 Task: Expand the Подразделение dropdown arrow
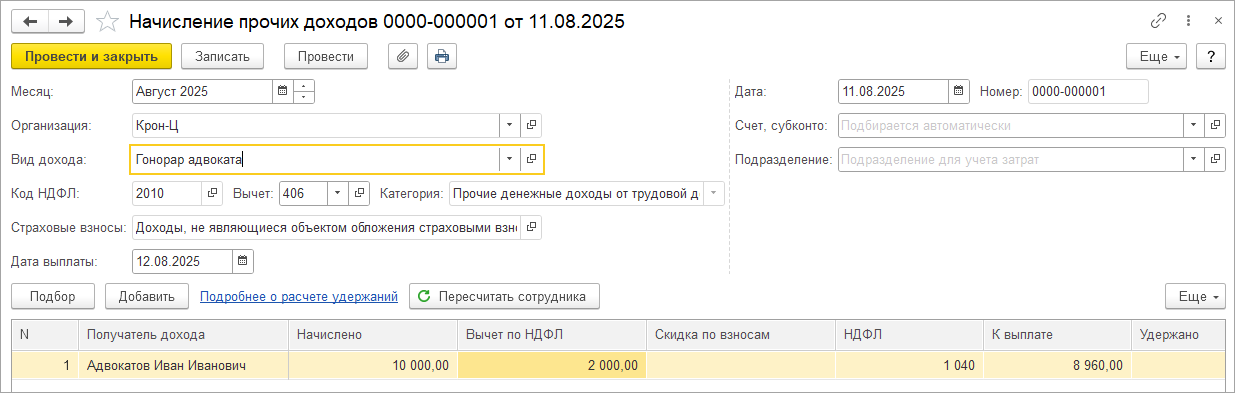point(1194,159)
